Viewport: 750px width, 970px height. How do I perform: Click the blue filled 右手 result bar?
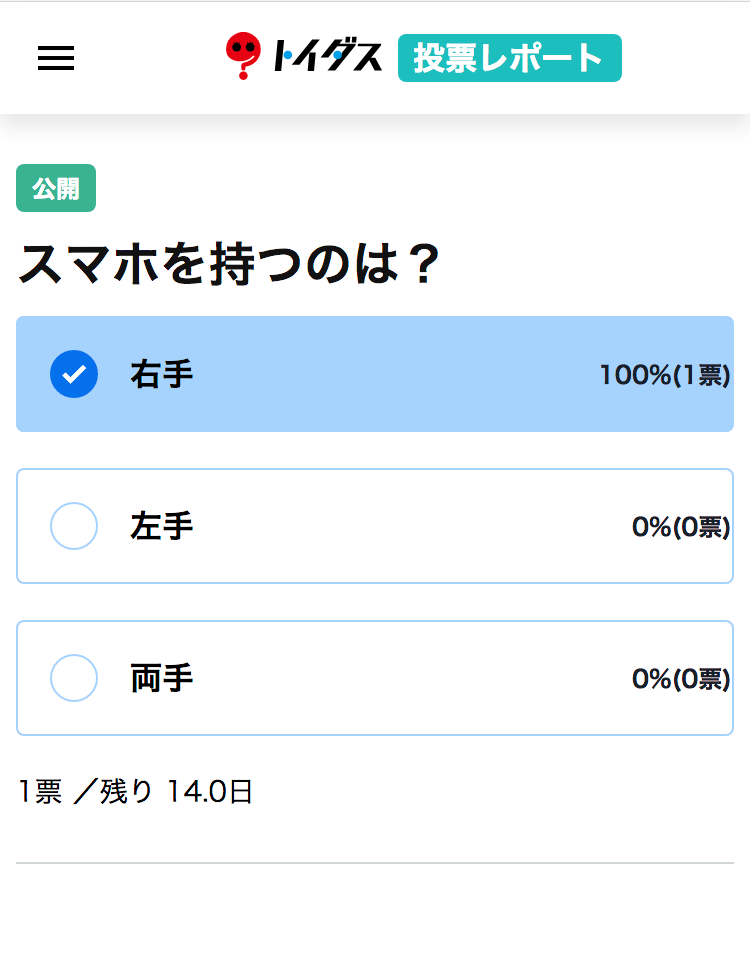[x=375, y=374]
